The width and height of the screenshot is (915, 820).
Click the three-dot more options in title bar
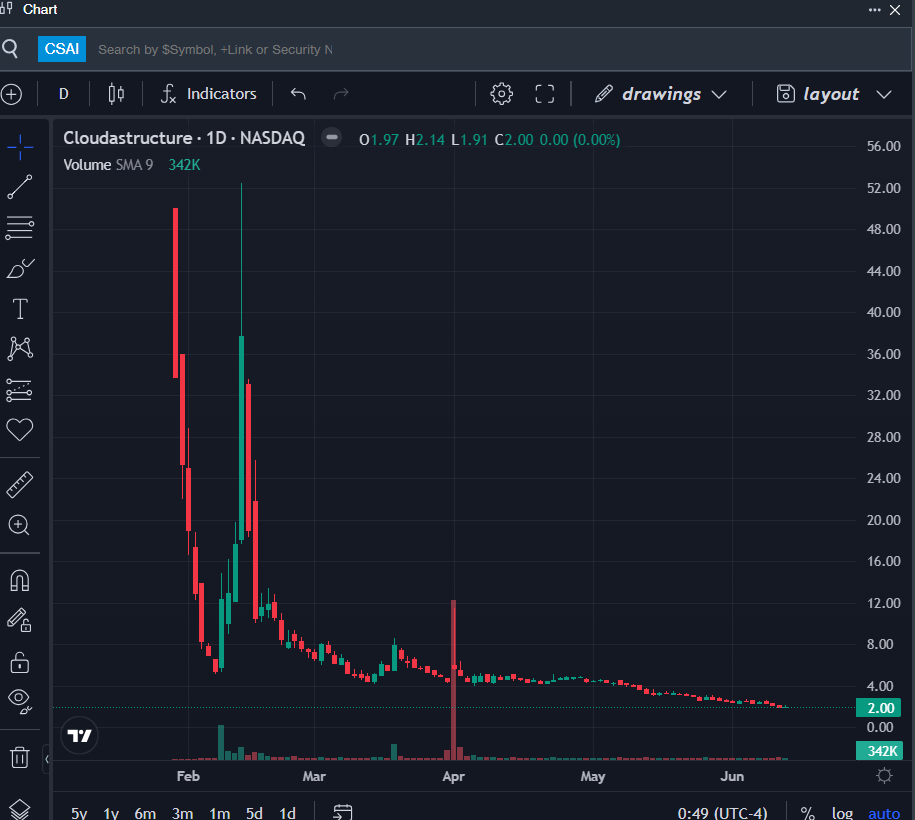tap(874, 10)
